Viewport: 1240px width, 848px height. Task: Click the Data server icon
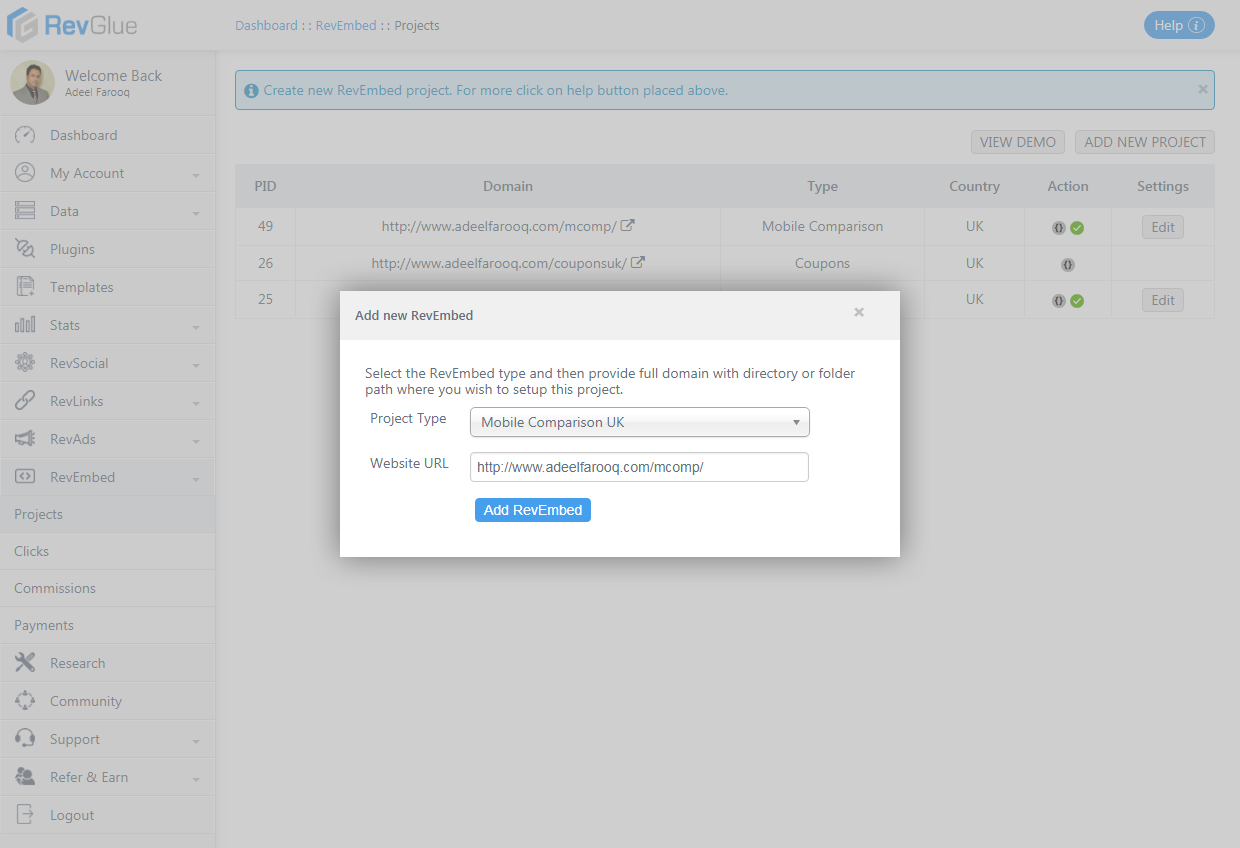(25, 211)
